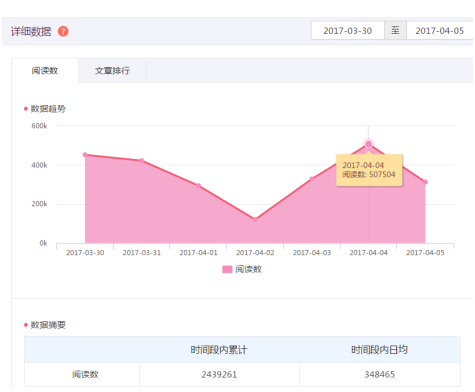
Task: Select the 2017-04-01 data point
Action: point(198,186)
